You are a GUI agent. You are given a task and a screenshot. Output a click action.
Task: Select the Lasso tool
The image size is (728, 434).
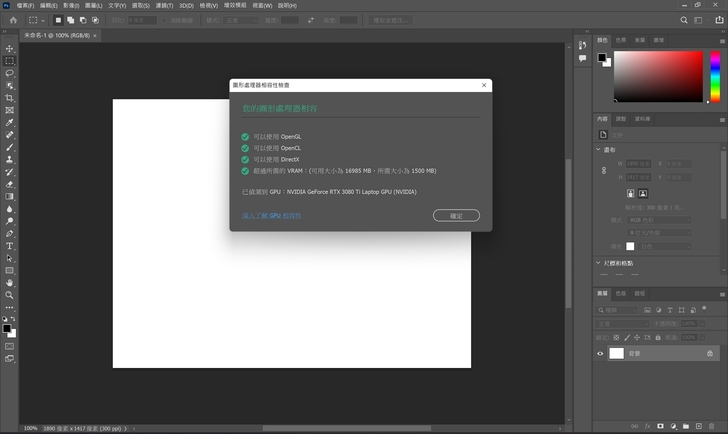pos(10,73)
